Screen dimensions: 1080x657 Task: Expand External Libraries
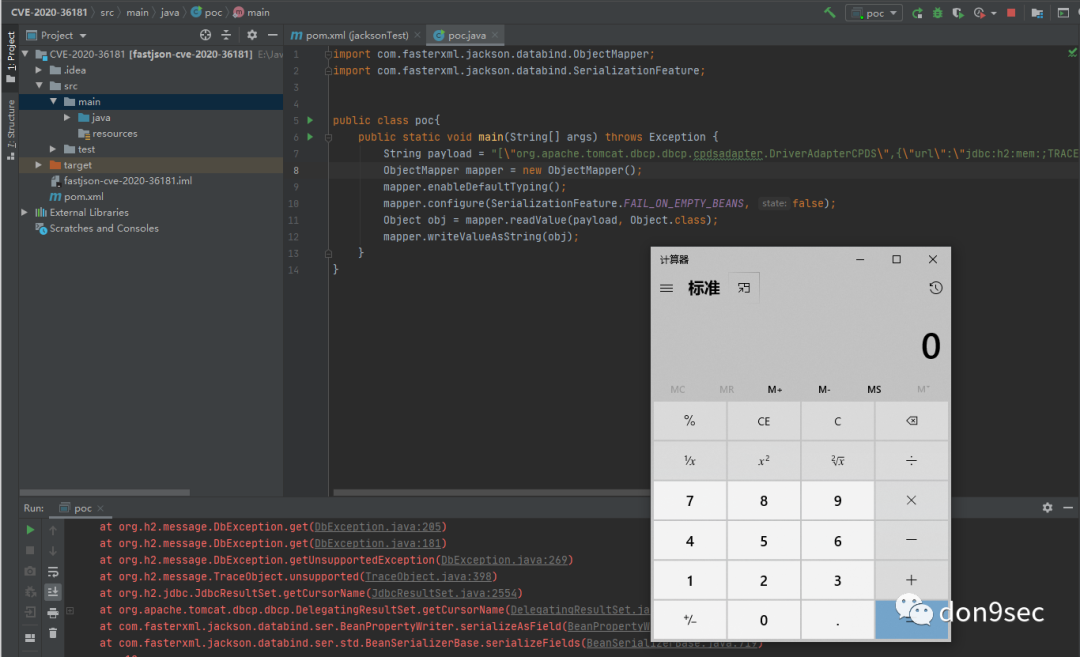coord(25,212)
